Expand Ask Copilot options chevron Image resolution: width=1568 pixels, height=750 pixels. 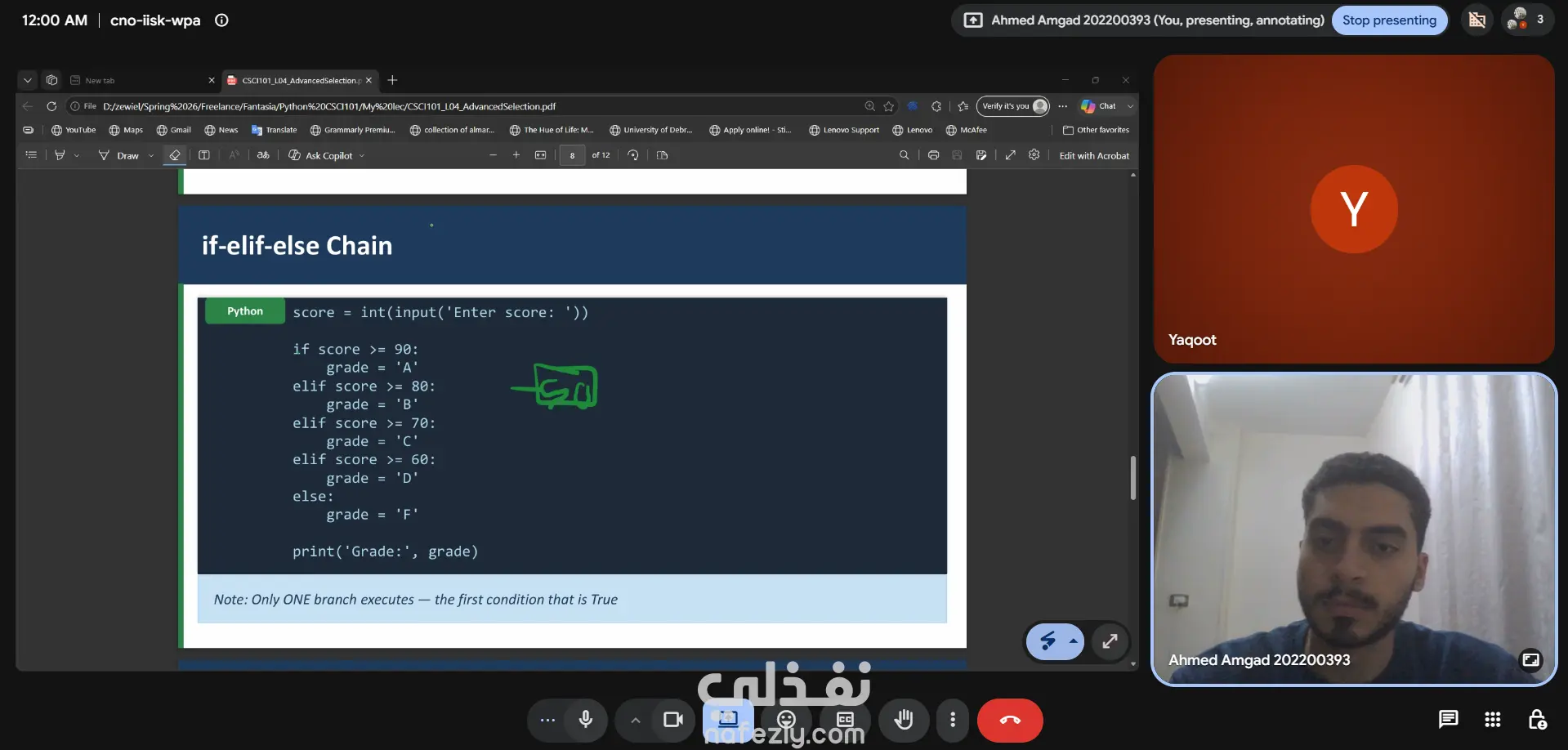click(x=362, y=155)
